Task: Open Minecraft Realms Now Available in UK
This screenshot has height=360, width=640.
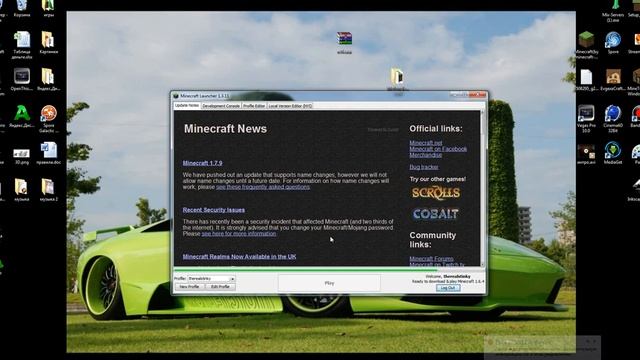Action: point(240,257)
